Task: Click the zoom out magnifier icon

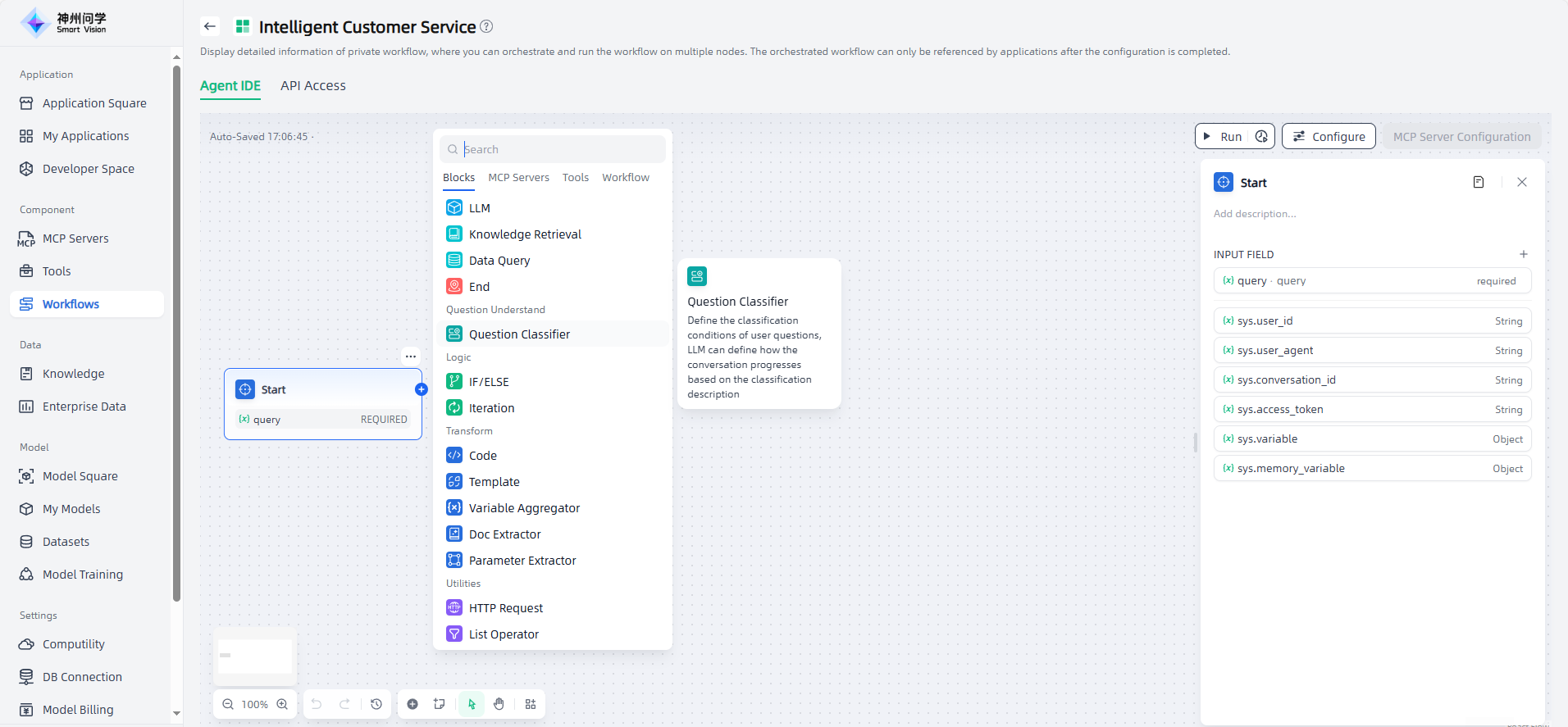Action: coord(228,704)
